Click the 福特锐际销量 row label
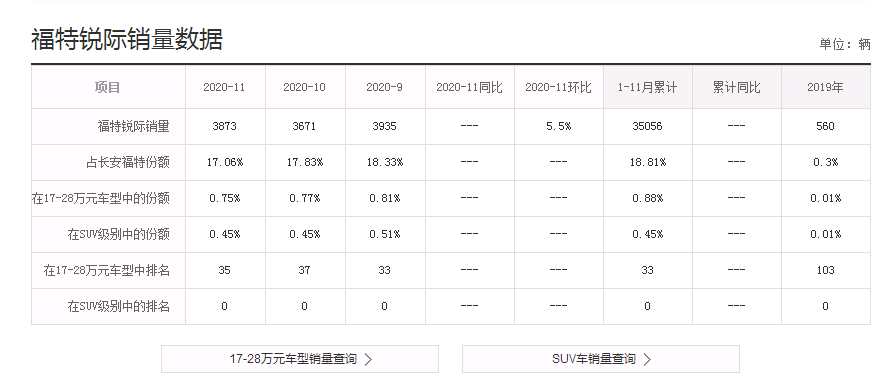Viewport: 885px width, 389px height. click(x=133, y=126)
